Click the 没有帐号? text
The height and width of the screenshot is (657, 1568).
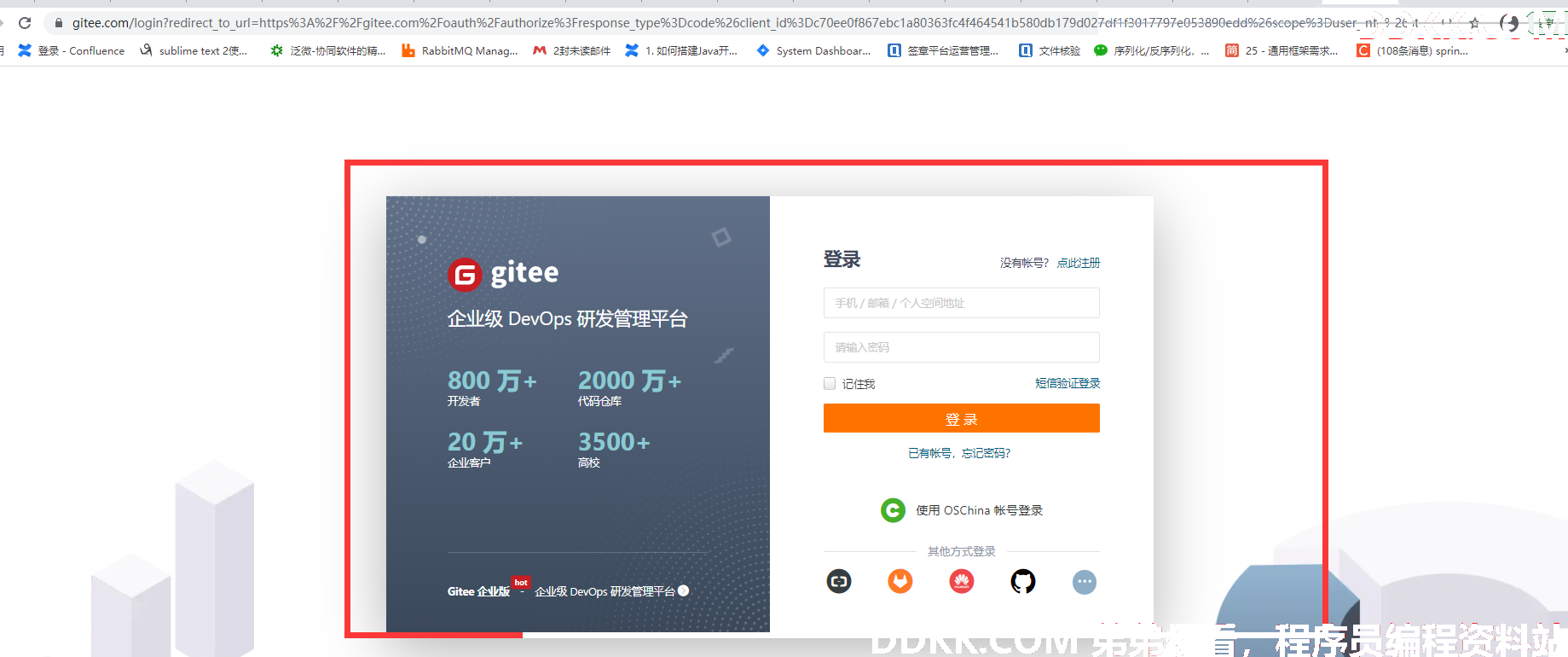(1025, 263)
